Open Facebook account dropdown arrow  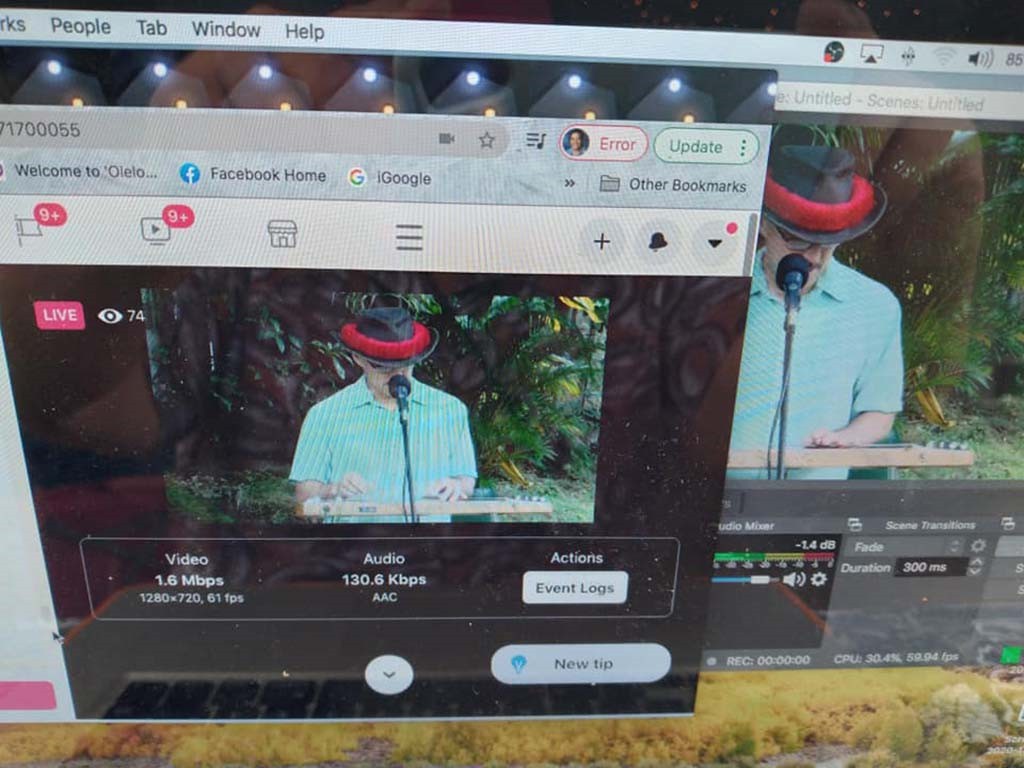[x=714, y=242]
